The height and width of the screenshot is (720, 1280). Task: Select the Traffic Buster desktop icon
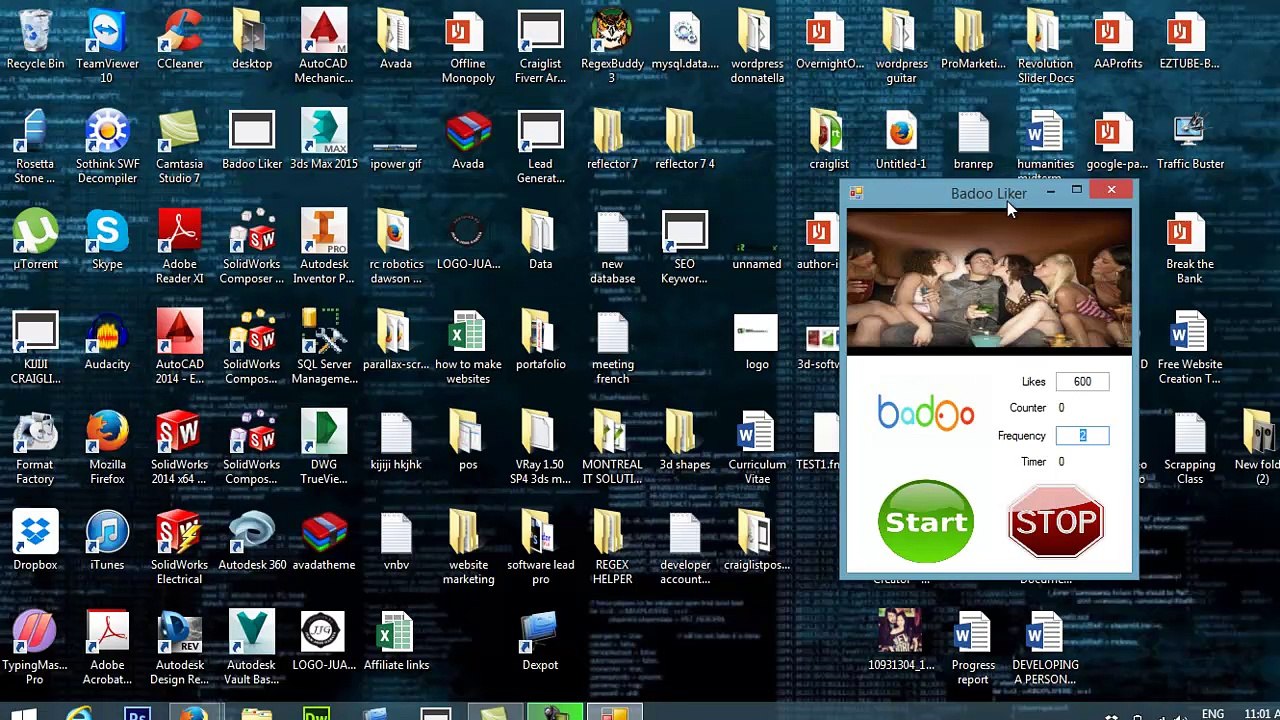pyautogui.click(x=1190, y=140)
